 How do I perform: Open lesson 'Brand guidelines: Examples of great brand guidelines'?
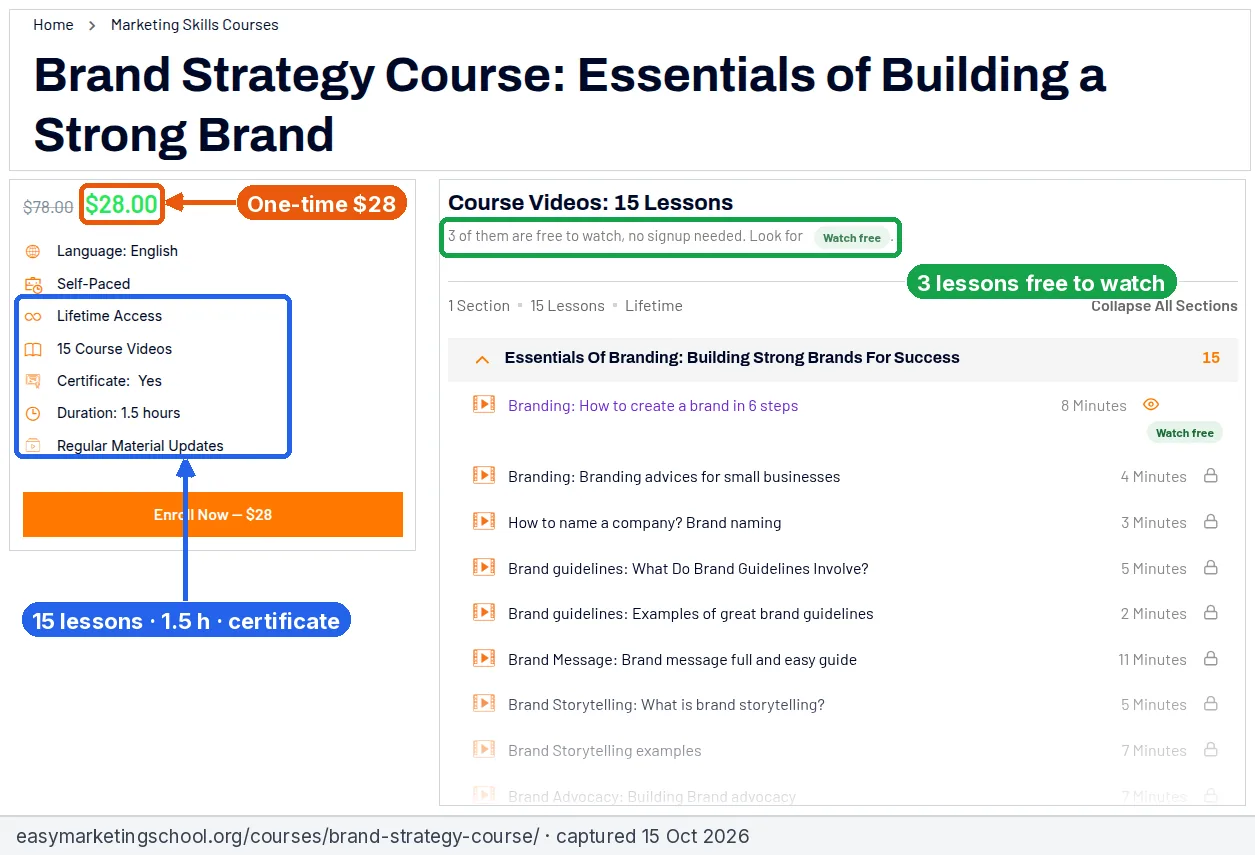pyautogui.click(x=691, y=614)
